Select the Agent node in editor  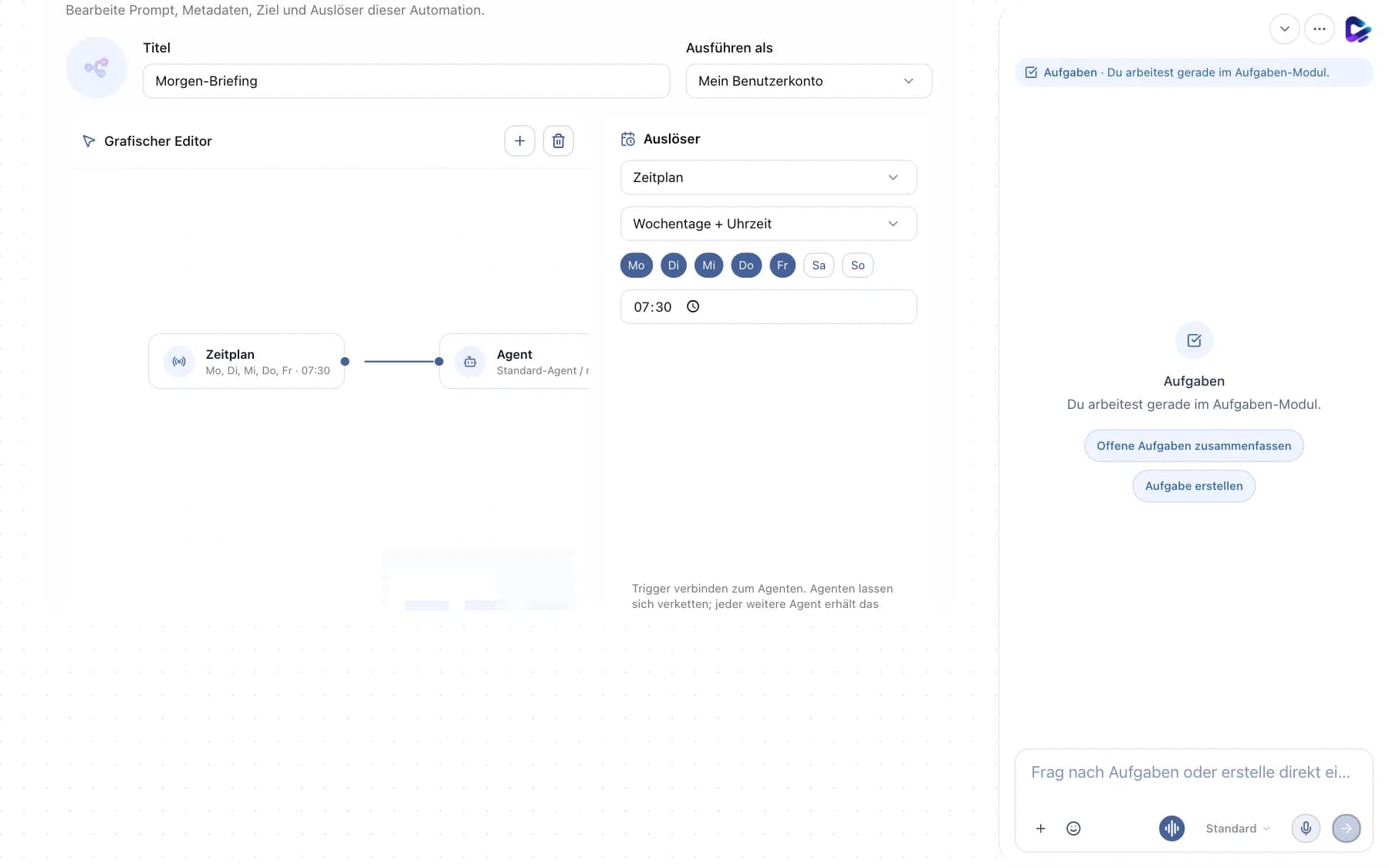(515, 361)
